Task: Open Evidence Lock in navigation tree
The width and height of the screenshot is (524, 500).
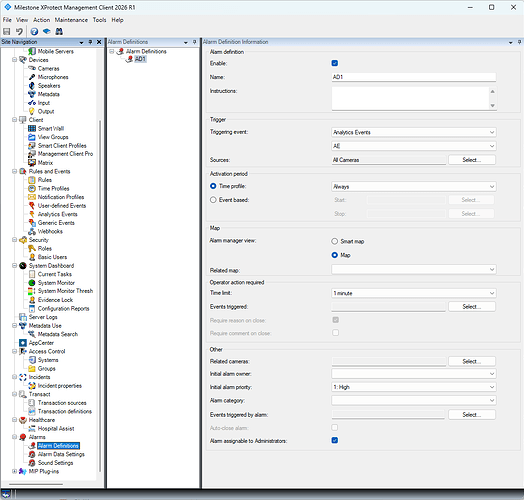Action: pyautogui.click(x=55, y=300)
